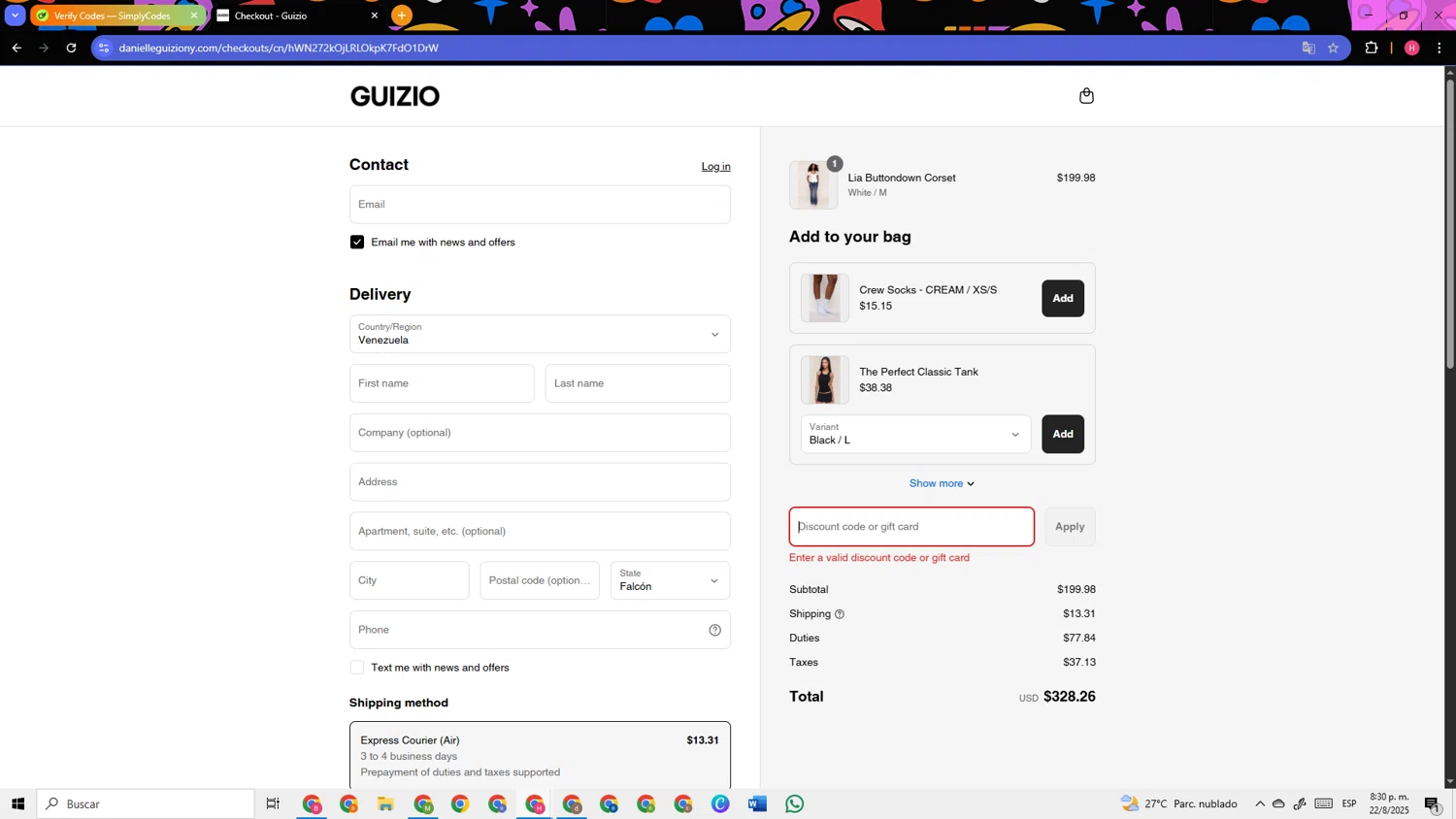
Task: Click the browser forward arrow
Action: pyautogui.click(x=44, y=48)
